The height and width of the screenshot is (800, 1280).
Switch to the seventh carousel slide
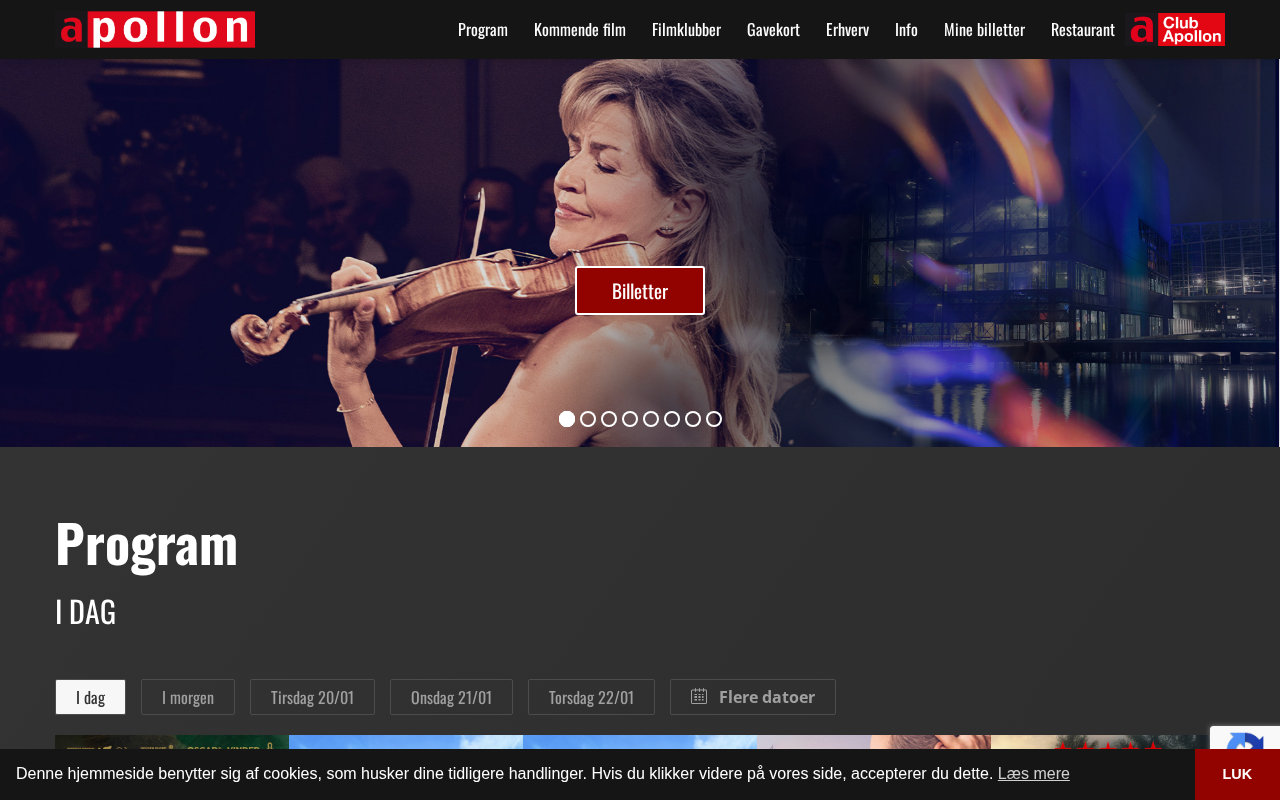(693, 419)
